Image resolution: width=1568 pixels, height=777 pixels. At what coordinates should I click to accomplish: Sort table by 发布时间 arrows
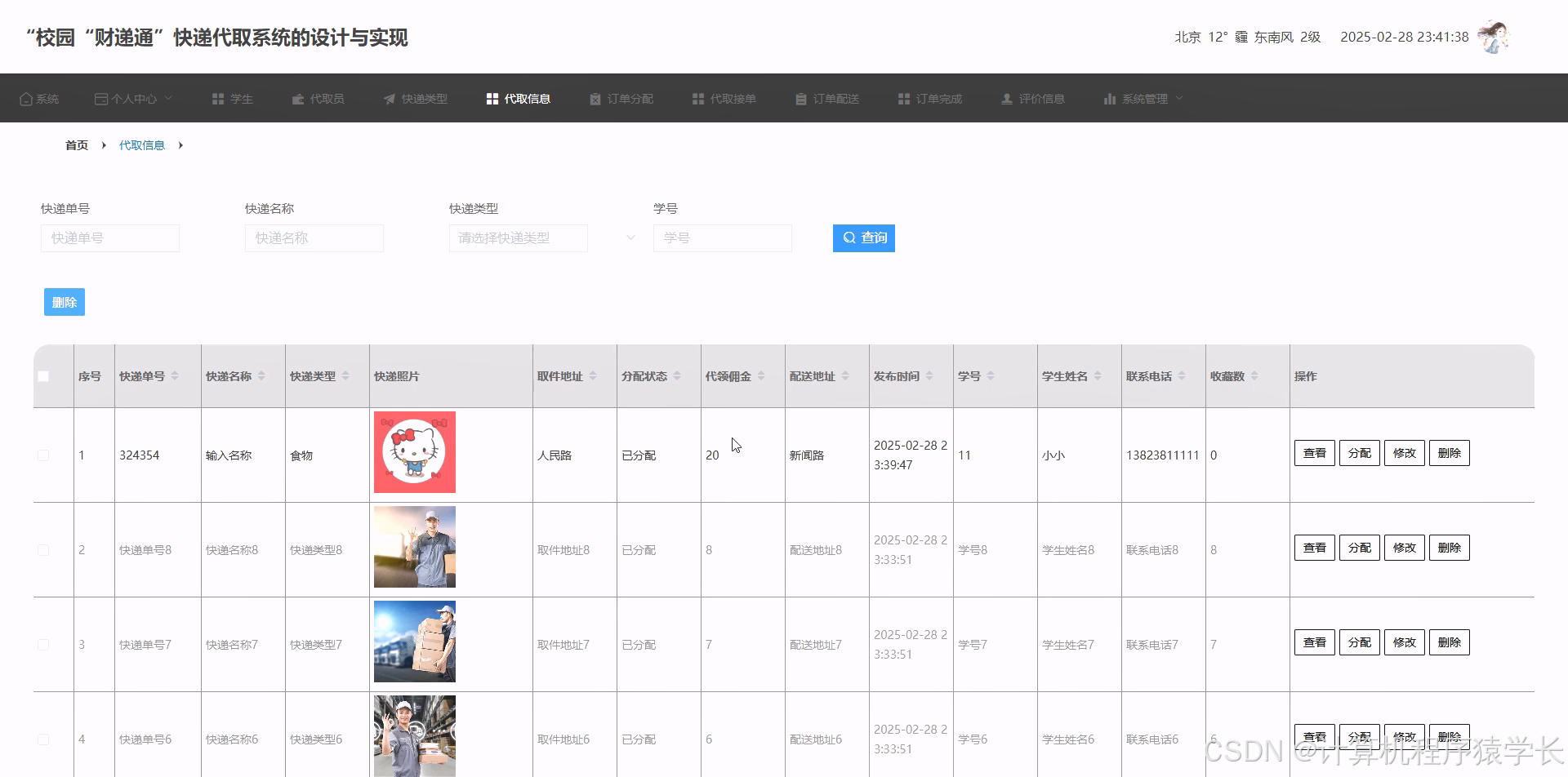929,376
